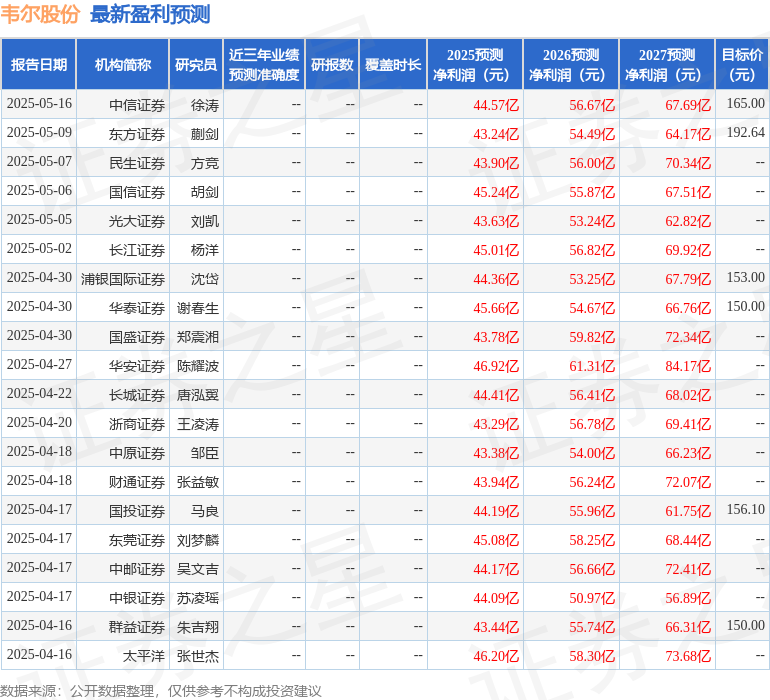Click the 近三年业绩预测准确度 column header
This screenshot has height=700, width=770.
click(x=263, y=65)
